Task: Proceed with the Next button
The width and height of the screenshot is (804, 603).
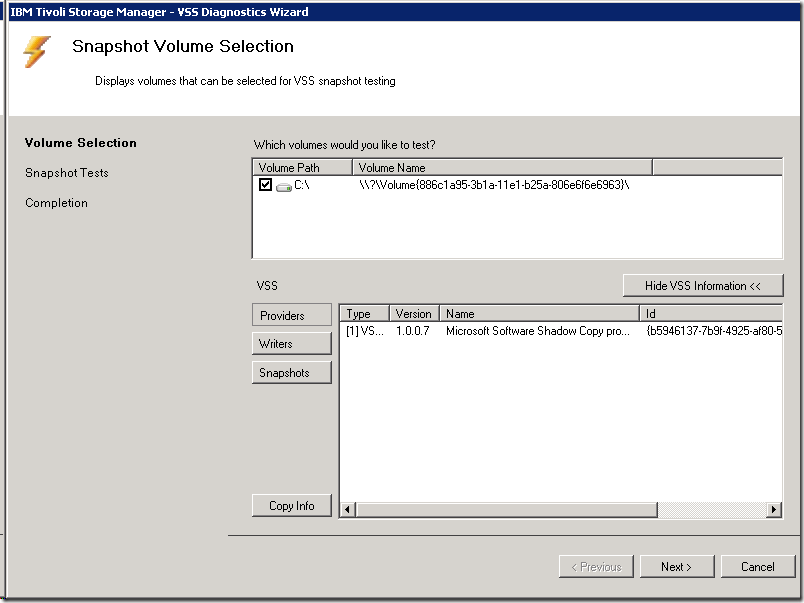Action: click(x=676, y=567)
